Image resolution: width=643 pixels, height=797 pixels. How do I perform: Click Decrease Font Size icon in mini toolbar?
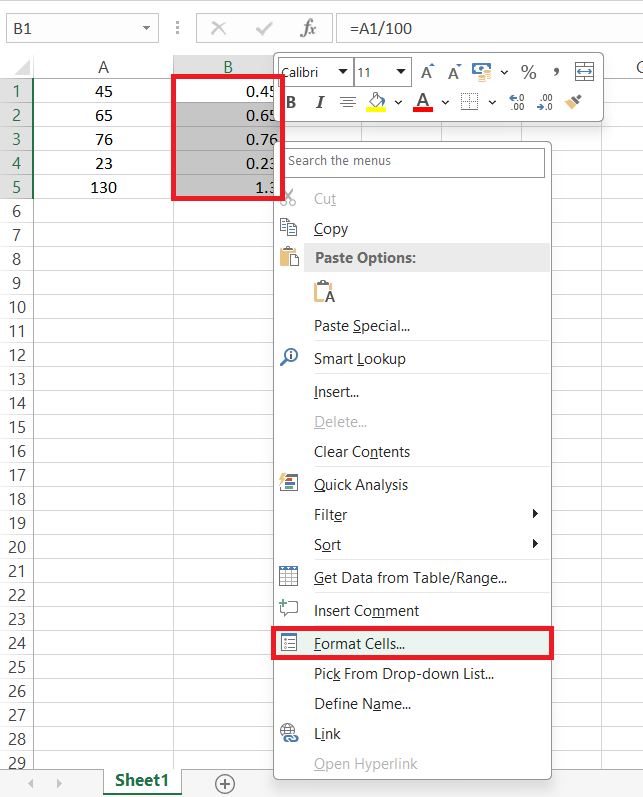(x=454, y=72)
